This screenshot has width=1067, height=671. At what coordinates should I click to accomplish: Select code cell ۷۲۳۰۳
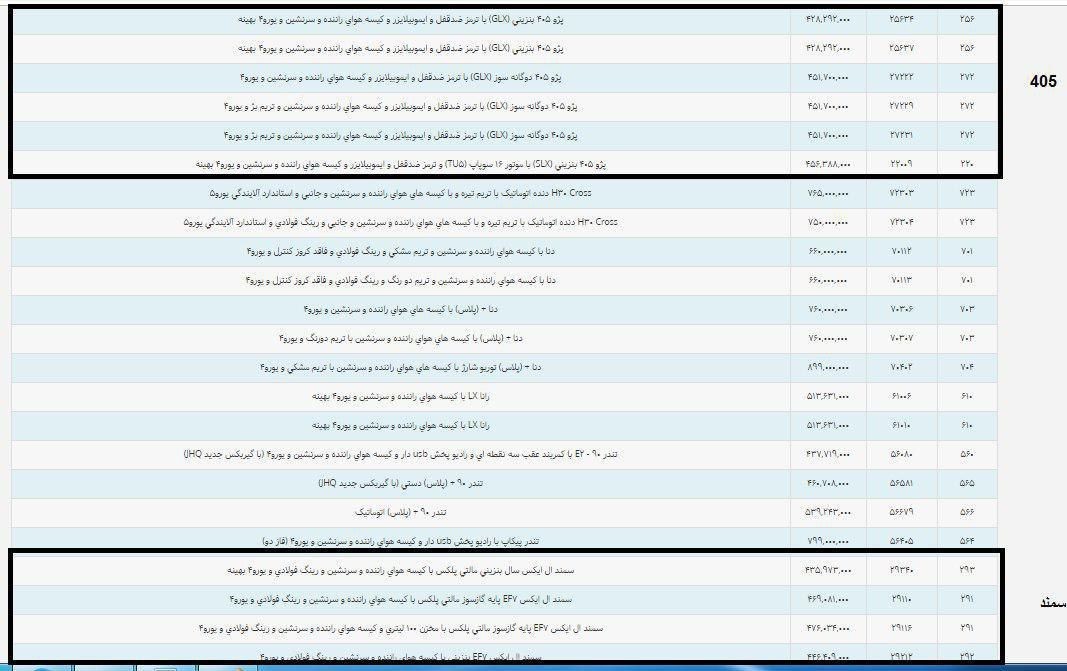(901, 193)
